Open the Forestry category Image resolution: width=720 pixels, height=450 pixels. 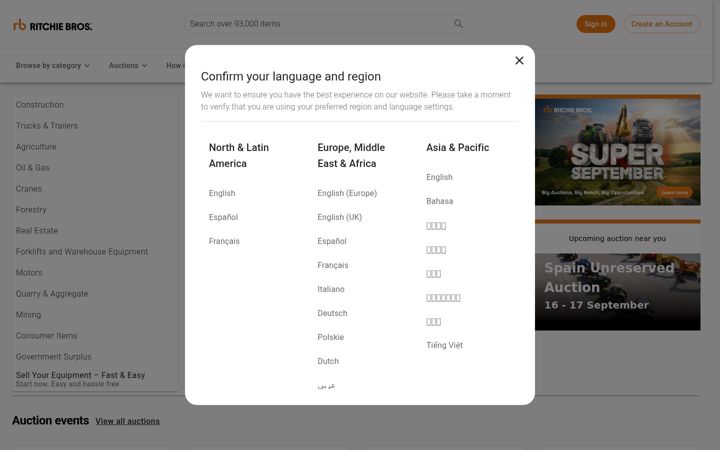coord(31,210)
